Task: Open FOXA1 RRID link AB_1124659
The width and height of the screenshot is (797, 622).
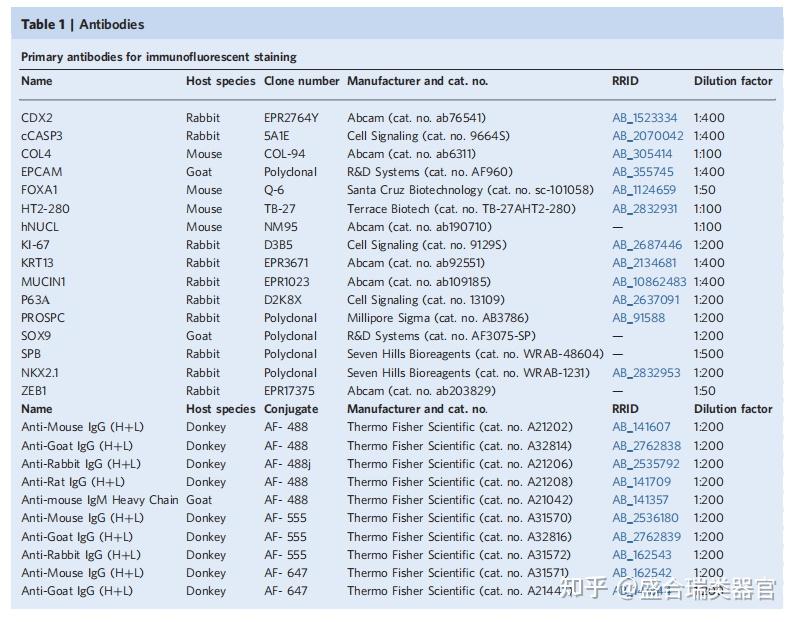Action: click(644, 190)
